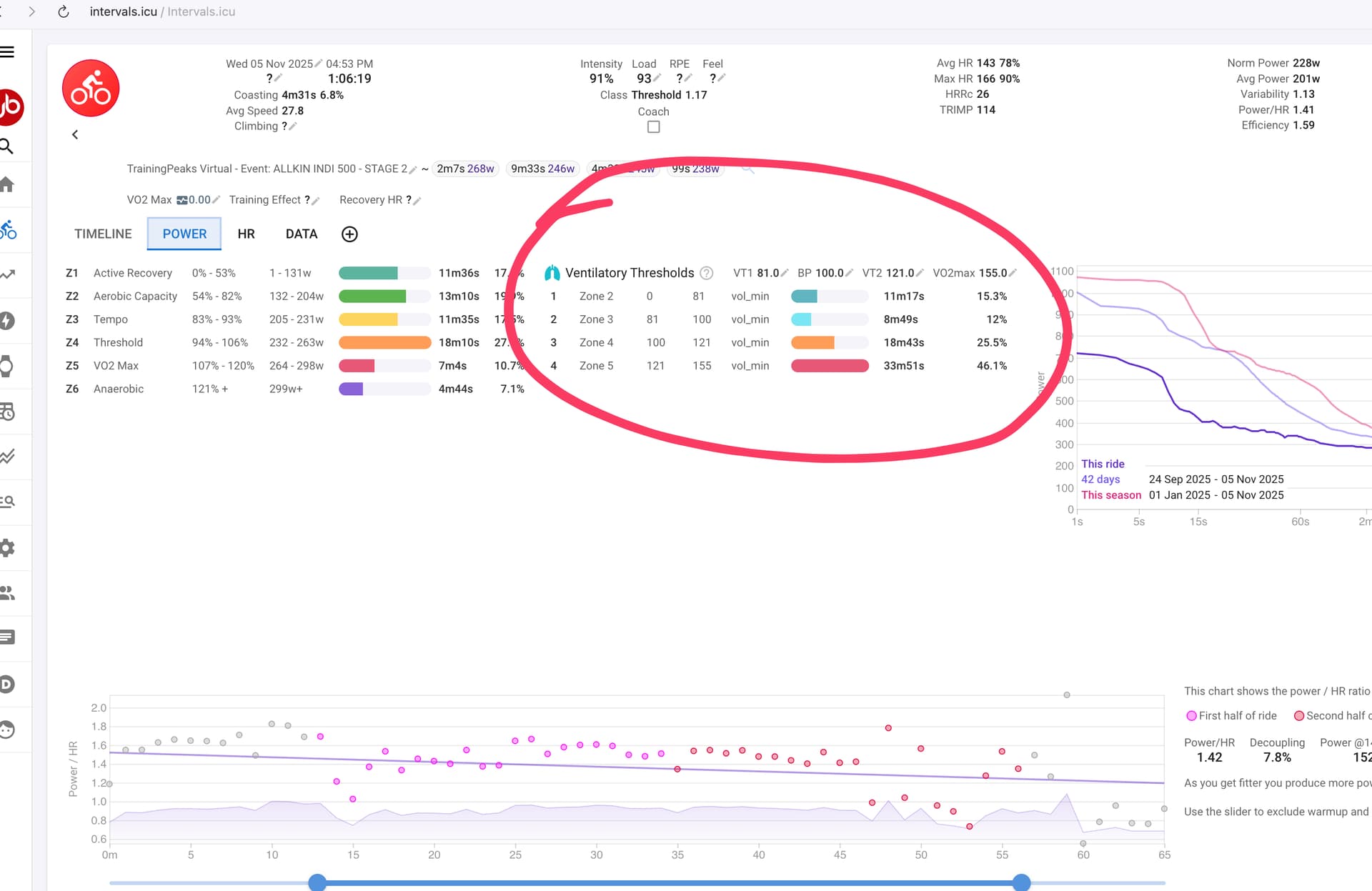Click the 9m33s 246w interval chip
This screenshot has width=1372, height=891.
coord(542,169)
